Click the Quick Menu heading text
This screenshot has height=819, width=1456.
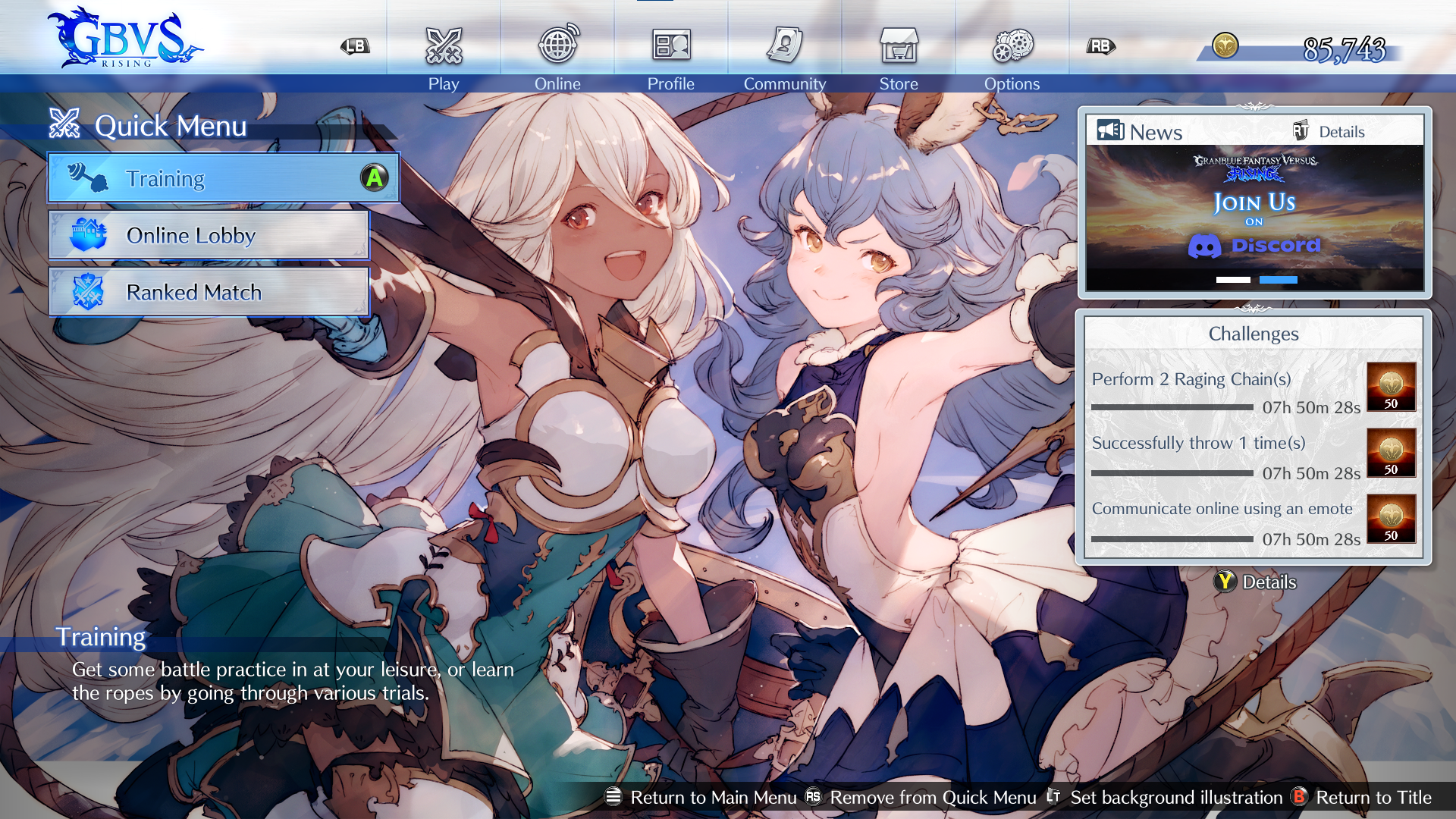(171, 126)
